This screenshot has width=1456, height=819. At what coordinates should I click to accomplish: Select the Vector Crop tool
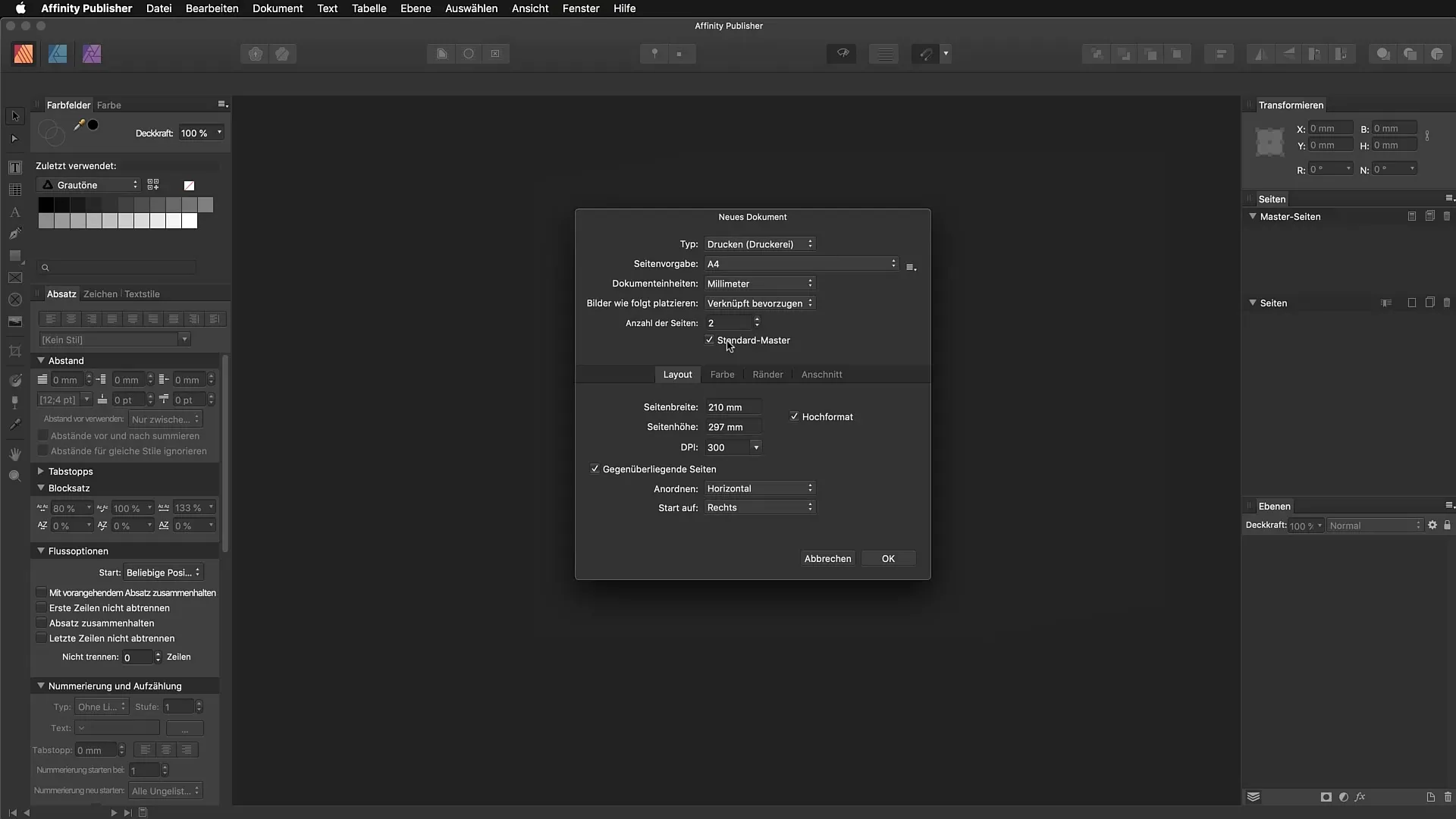(x=15, y=351)
